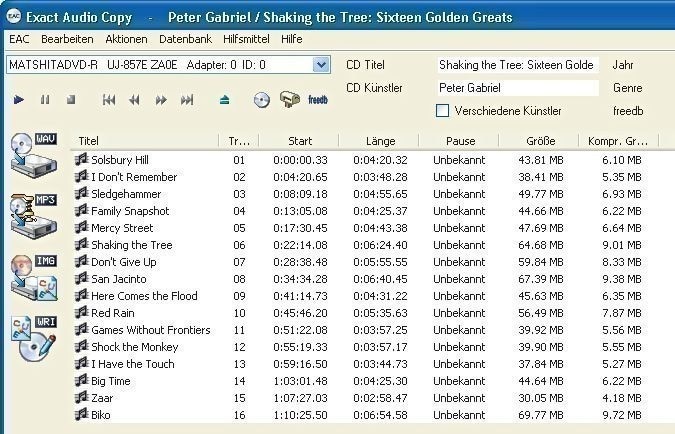Image resolution: width=675 pixels, height=434 pixels.
Task: Enable the Verschiedene Künstler checkbox
Action: [442, 111]
